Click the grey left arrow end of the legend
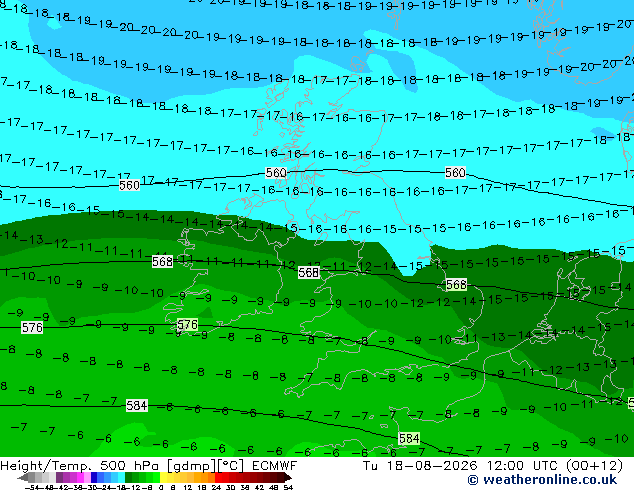Viewport: 634px width, 490px height. (x=23, y=477)
